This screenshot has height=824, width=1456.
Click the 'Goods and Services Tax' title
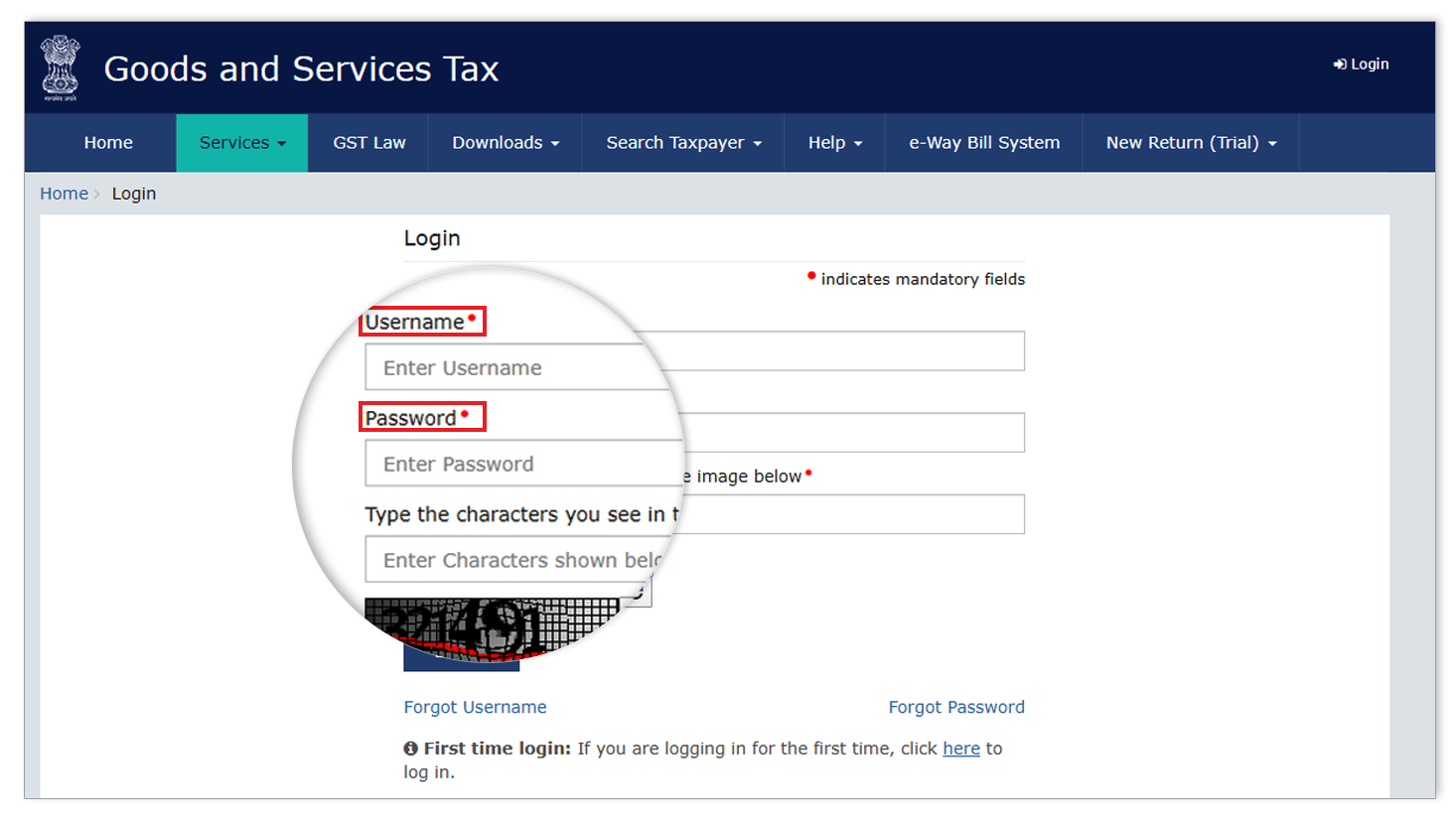click(x=301, y=69)
